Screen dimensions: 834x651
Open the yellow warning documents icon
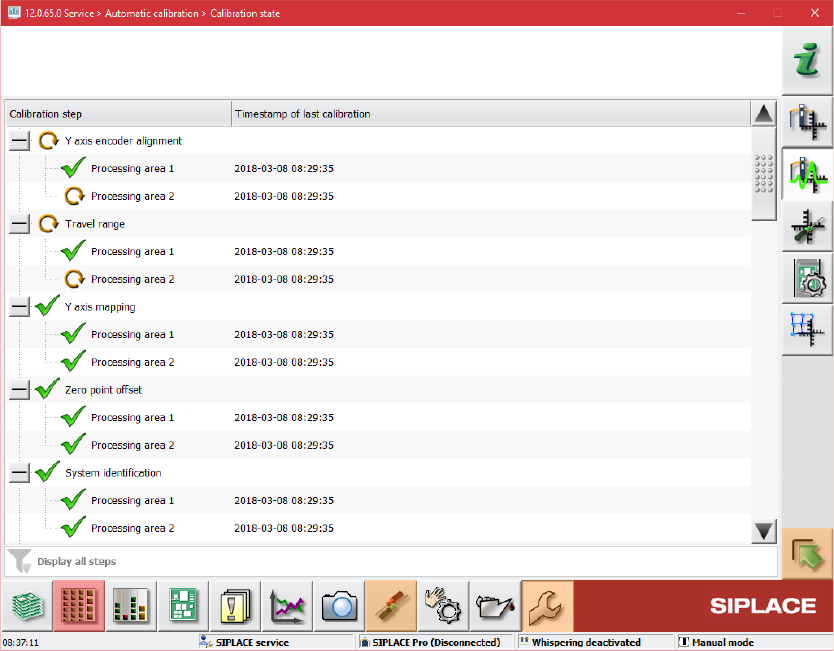click(x=235, y=606)
